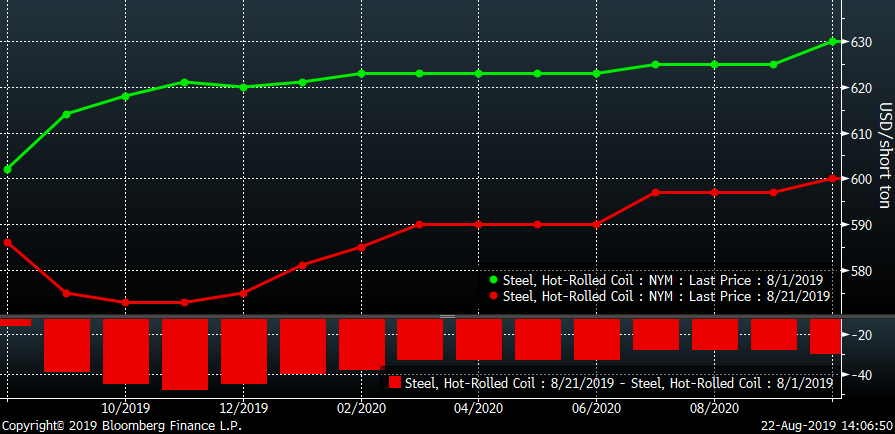This screenshot has height=434, width=895.
Task: Click the red legend marker for 8/21/2019 series
Action: [x=492, y=296]
